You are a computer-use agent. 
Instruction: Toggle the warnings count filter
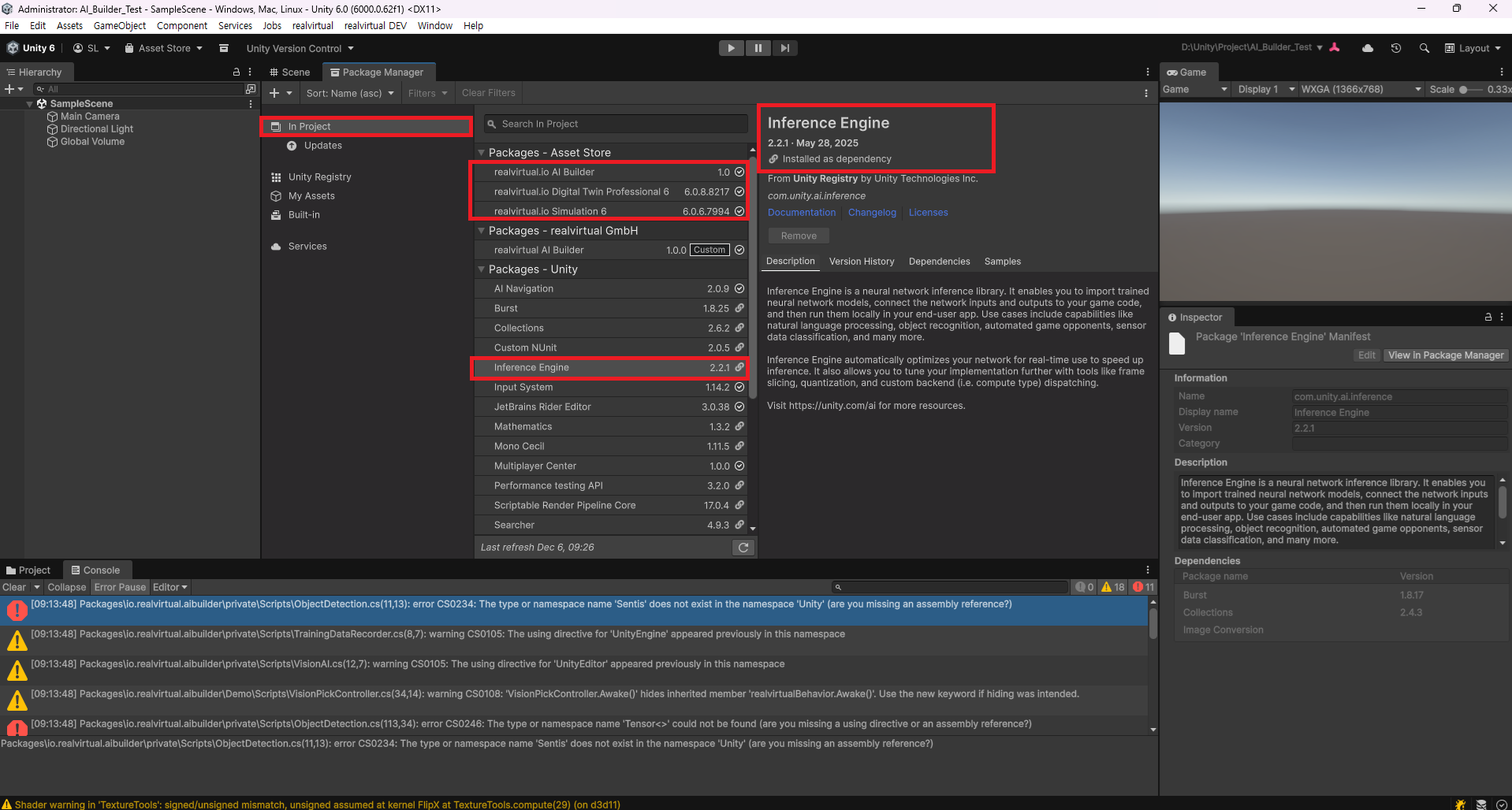pyautogui.click(x=1113, y=587)
